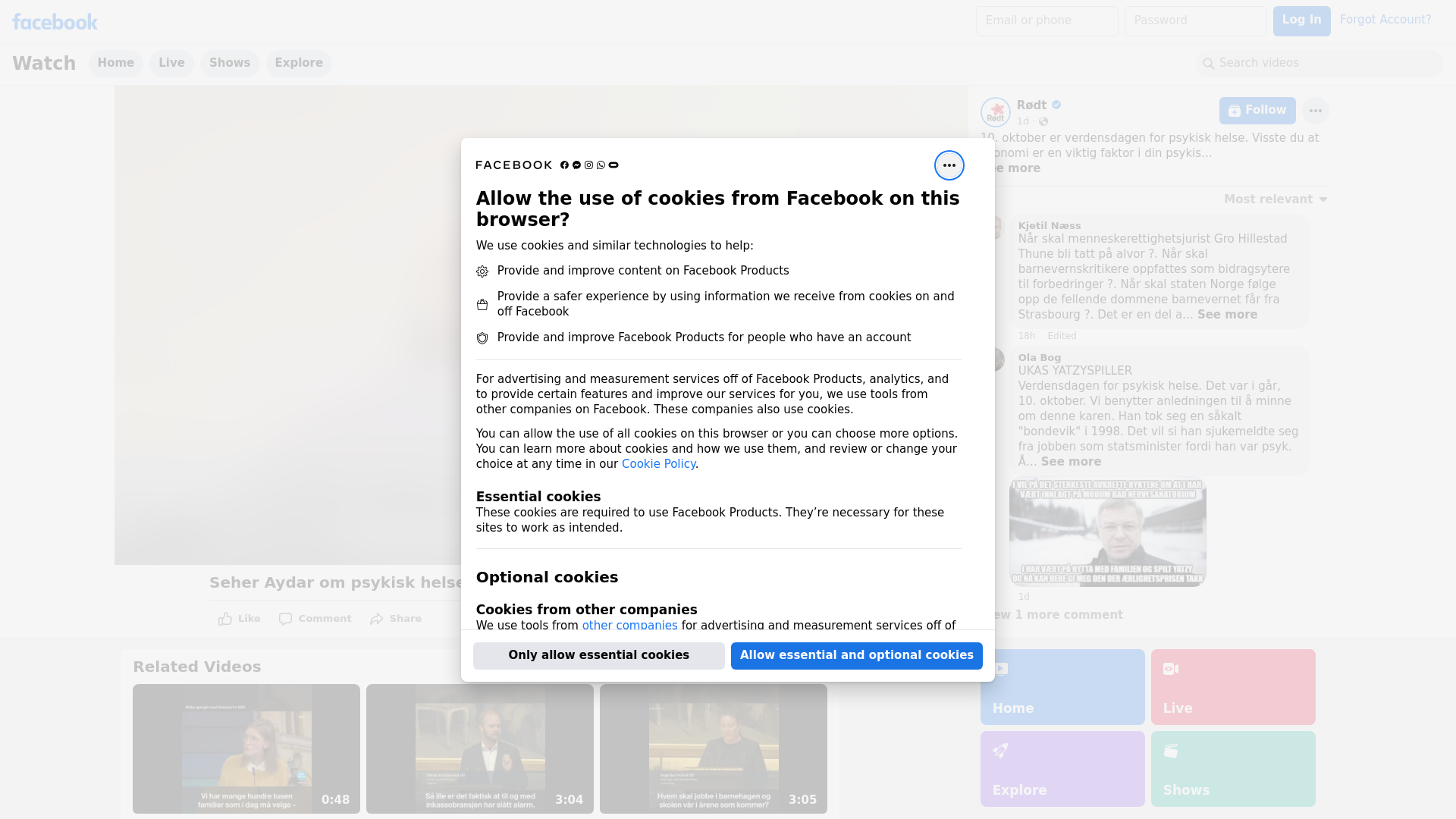Click the search magnifier icon

pos(1209,64)
